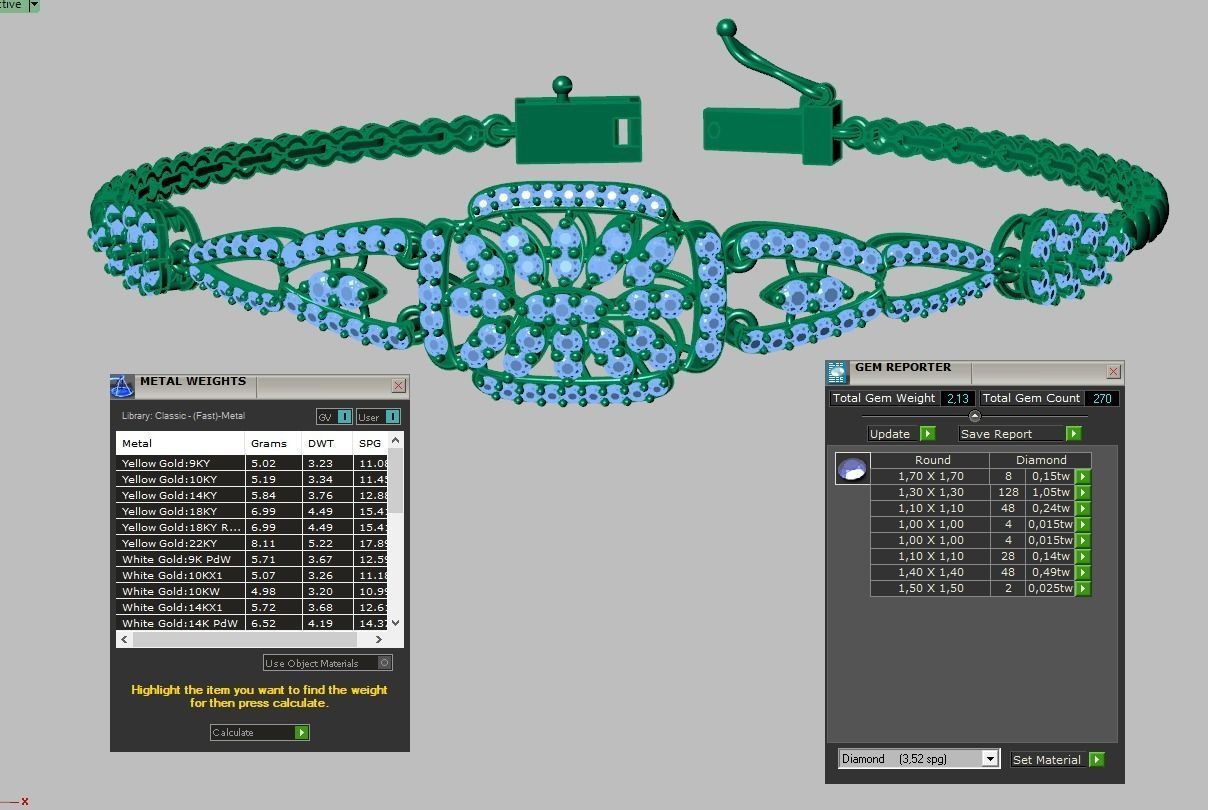
Task: Click the 1,40 X 1,40 size cell
Action: pos(930,573)
